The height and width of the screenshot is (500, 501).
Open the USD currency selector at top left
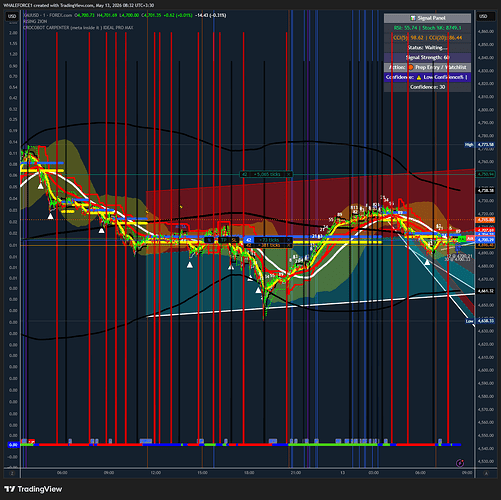click(x=12, y=16)
